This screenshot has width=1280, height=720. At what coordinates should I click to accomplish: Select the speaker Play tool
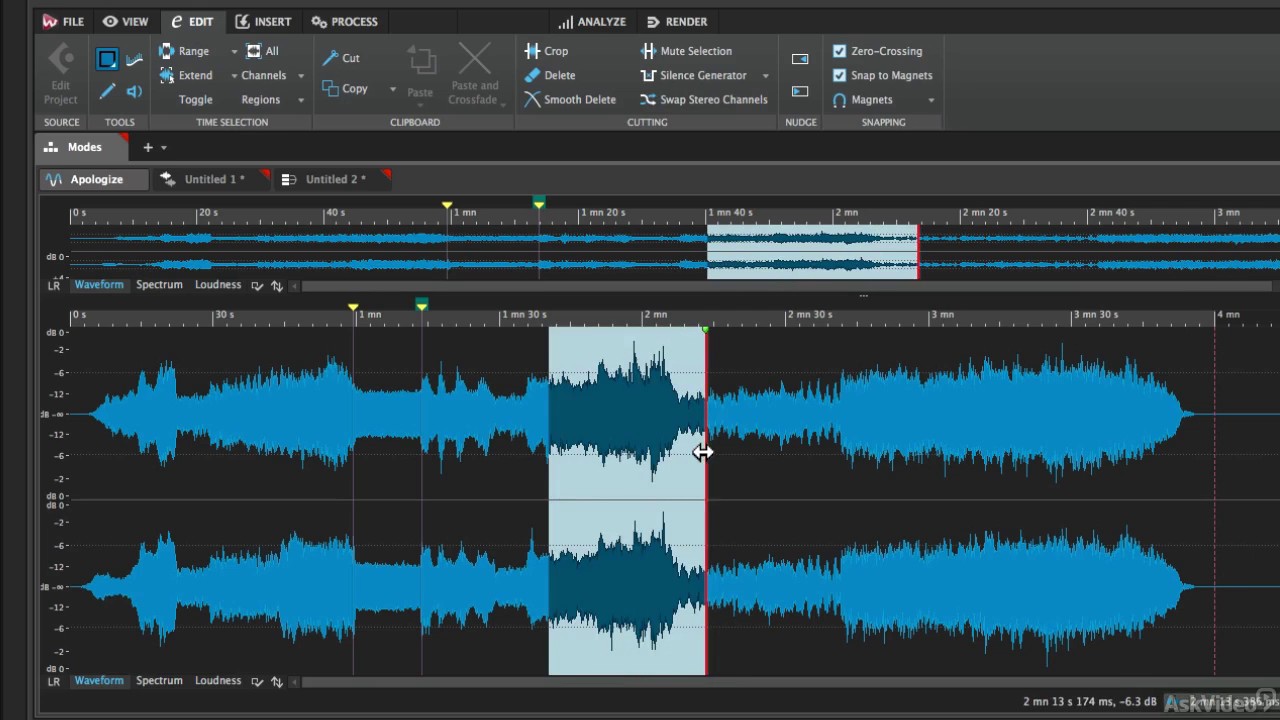(x=134, y=91)
